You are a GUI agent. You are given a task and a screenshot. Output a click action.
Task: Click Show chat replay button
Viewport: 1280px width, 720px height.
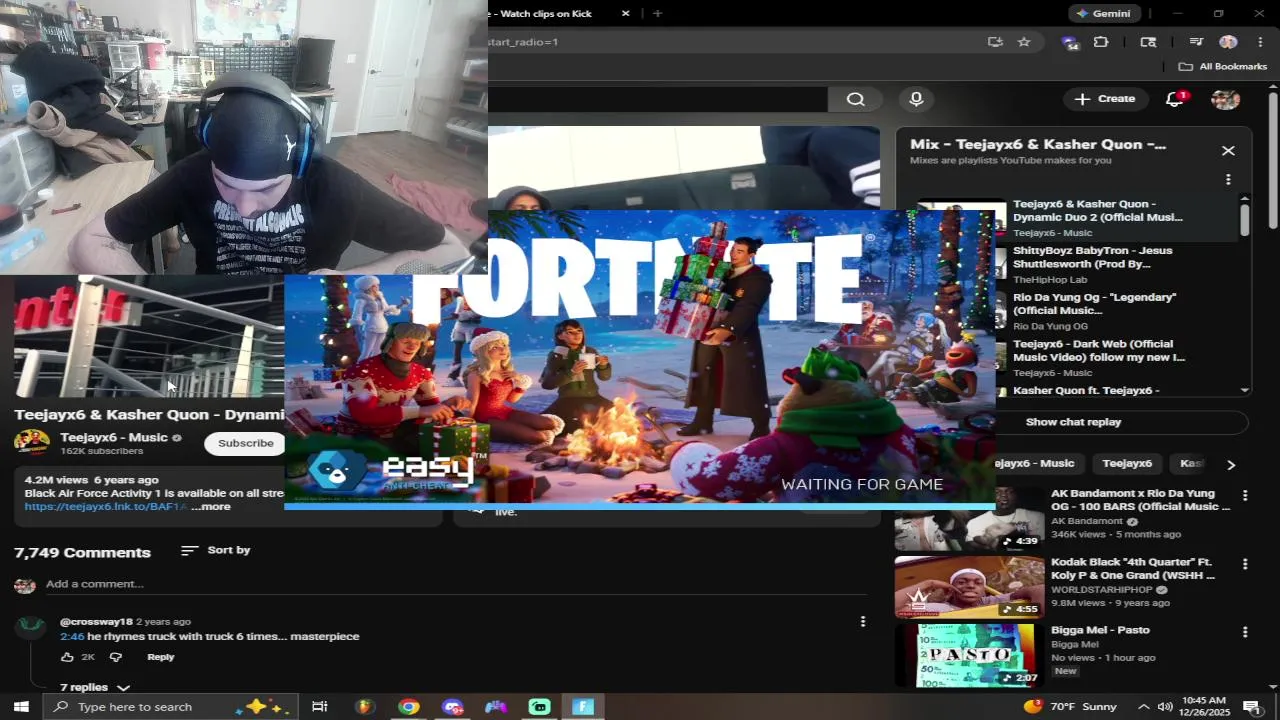coord(1073,422)
